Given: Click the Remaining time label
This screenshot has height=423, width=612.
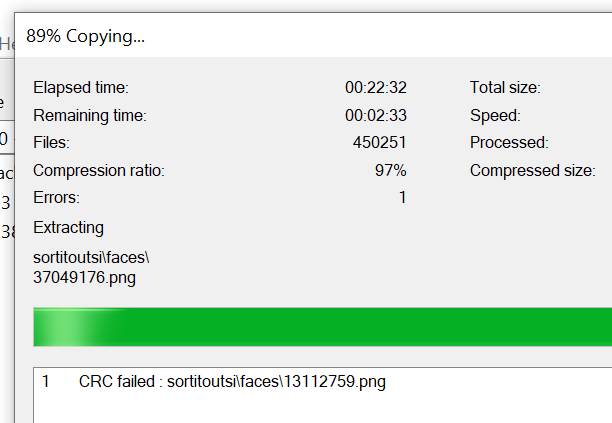Looking at the screenshot, I should pos(90,115).
